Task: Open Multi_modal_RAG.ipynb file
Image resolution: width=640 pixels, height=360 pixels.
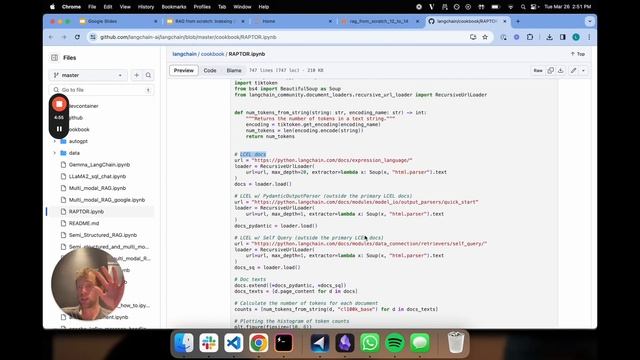Action: pyautogui.click(x=97, y=188)
